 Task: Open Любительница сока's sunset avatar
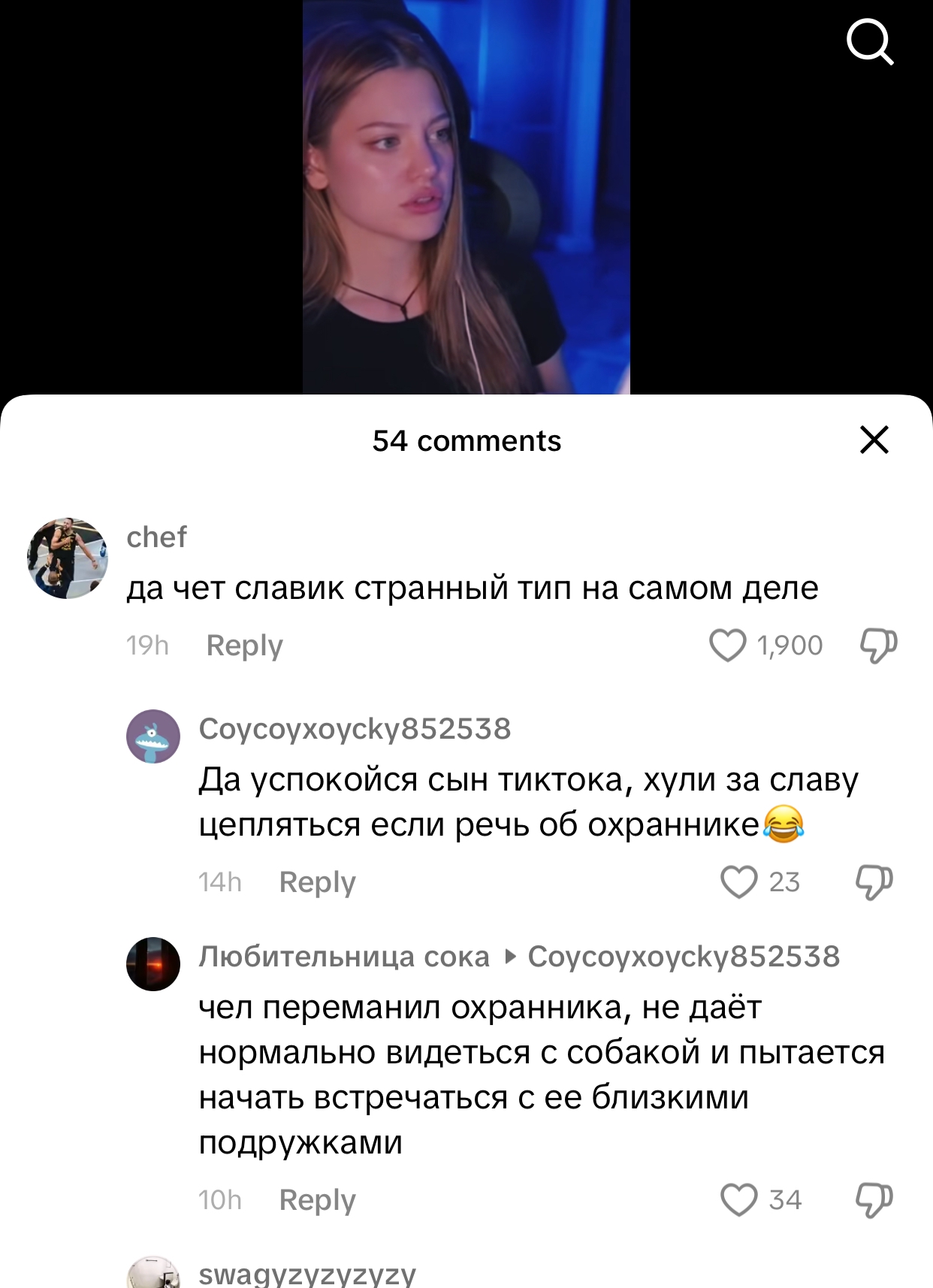(x=153, y=964)
